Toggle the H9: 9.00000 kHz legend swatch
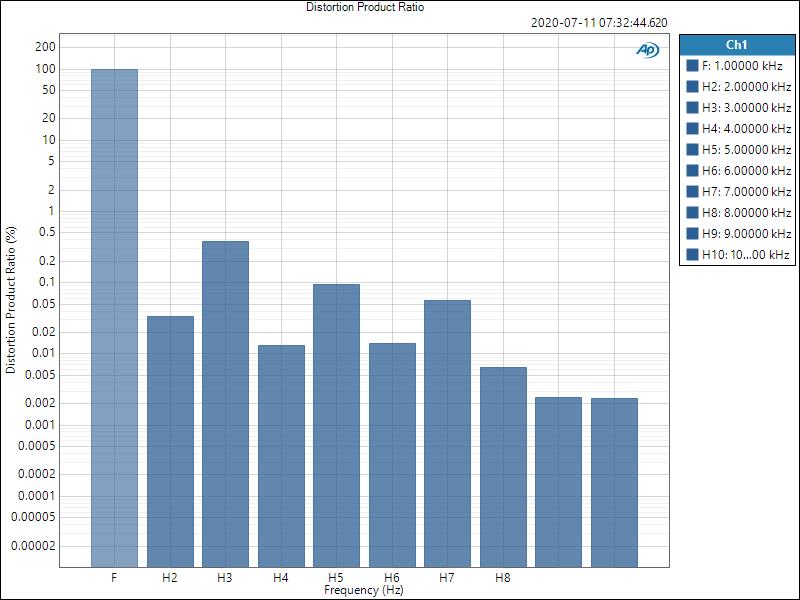This screenshot has width=800, height=600. pos(692,233)
